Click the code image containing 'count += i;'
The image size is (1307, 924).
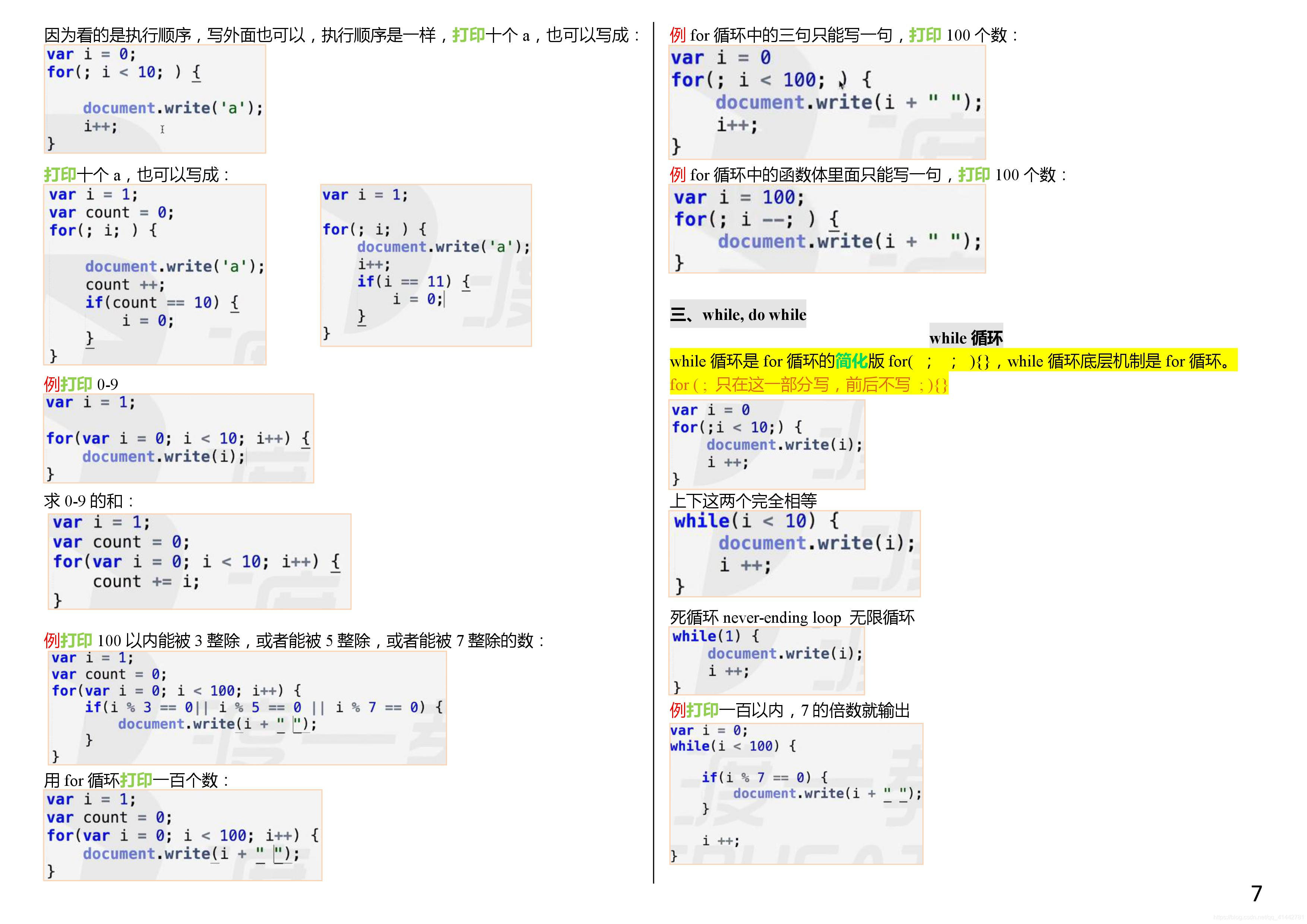199,562
